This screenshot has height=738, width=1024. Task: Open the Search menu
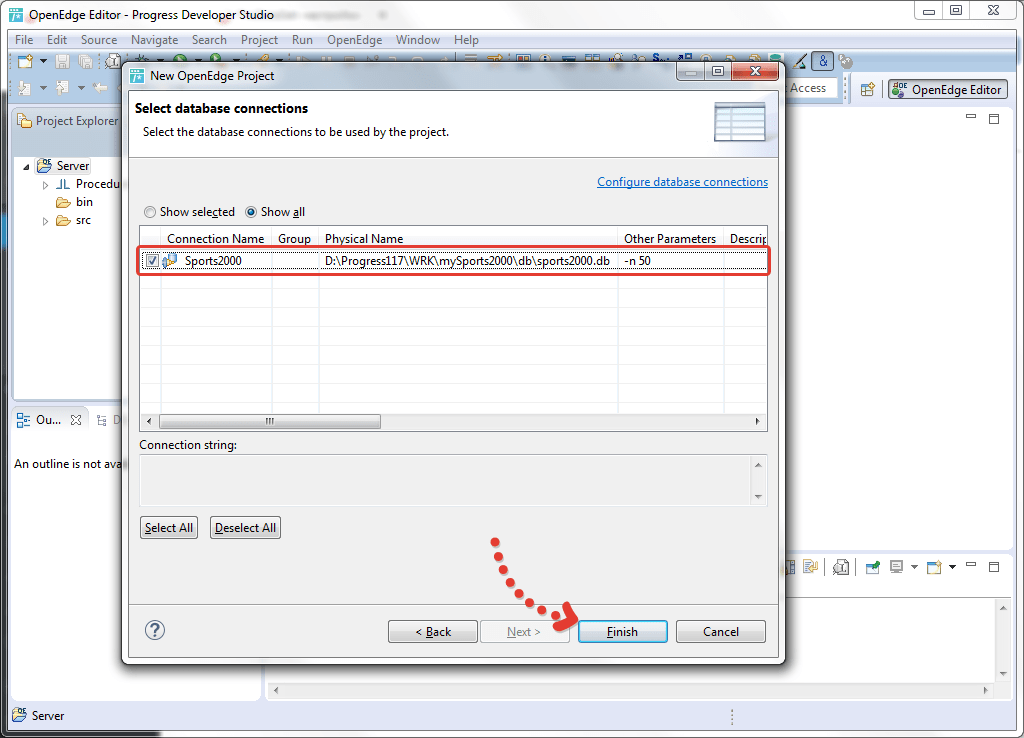pyautogui.click(x=209, y=40)
